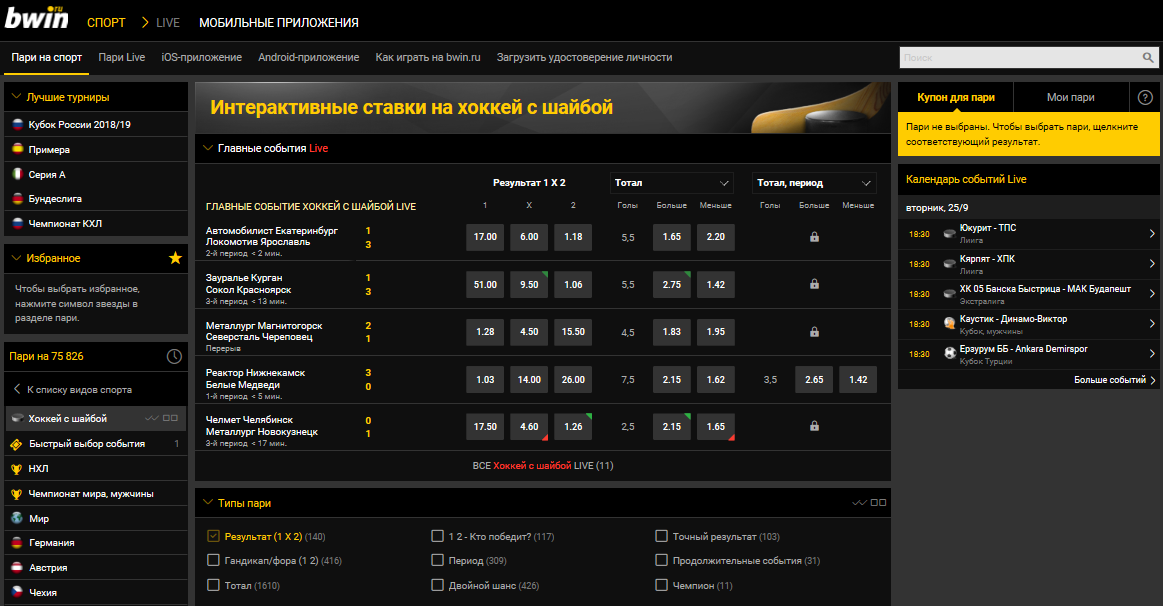
Task: Click the globe icon next to Мир
Action: (x=17, y=518)
